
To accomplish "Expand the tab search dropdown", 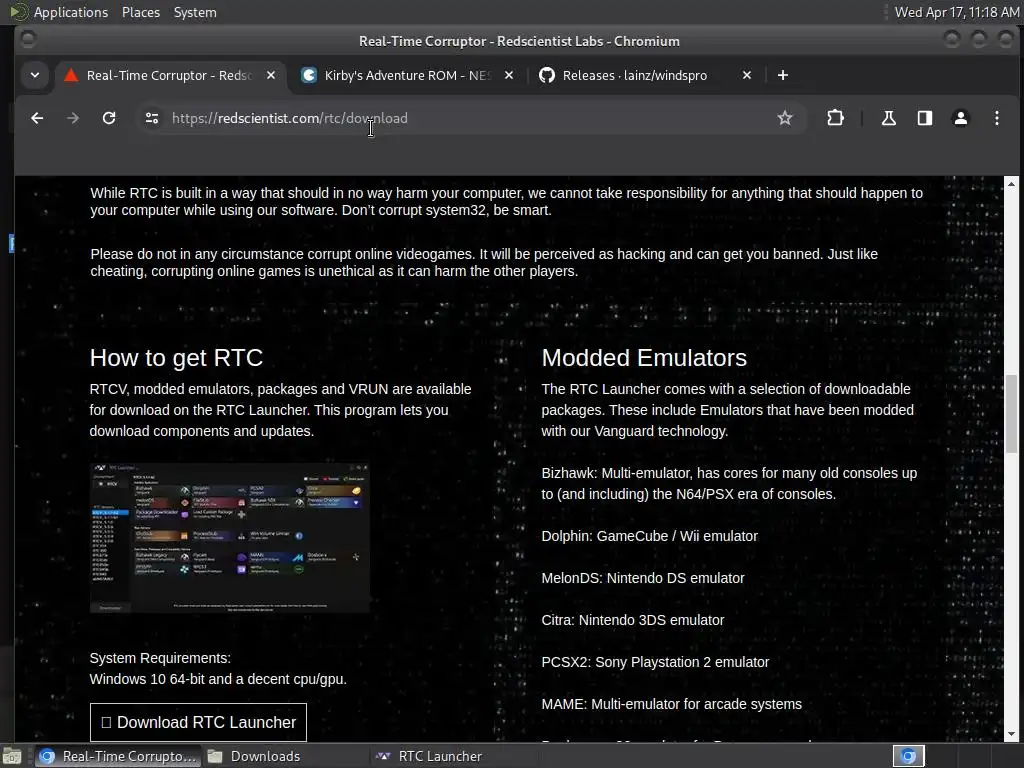I will (35, 76).
